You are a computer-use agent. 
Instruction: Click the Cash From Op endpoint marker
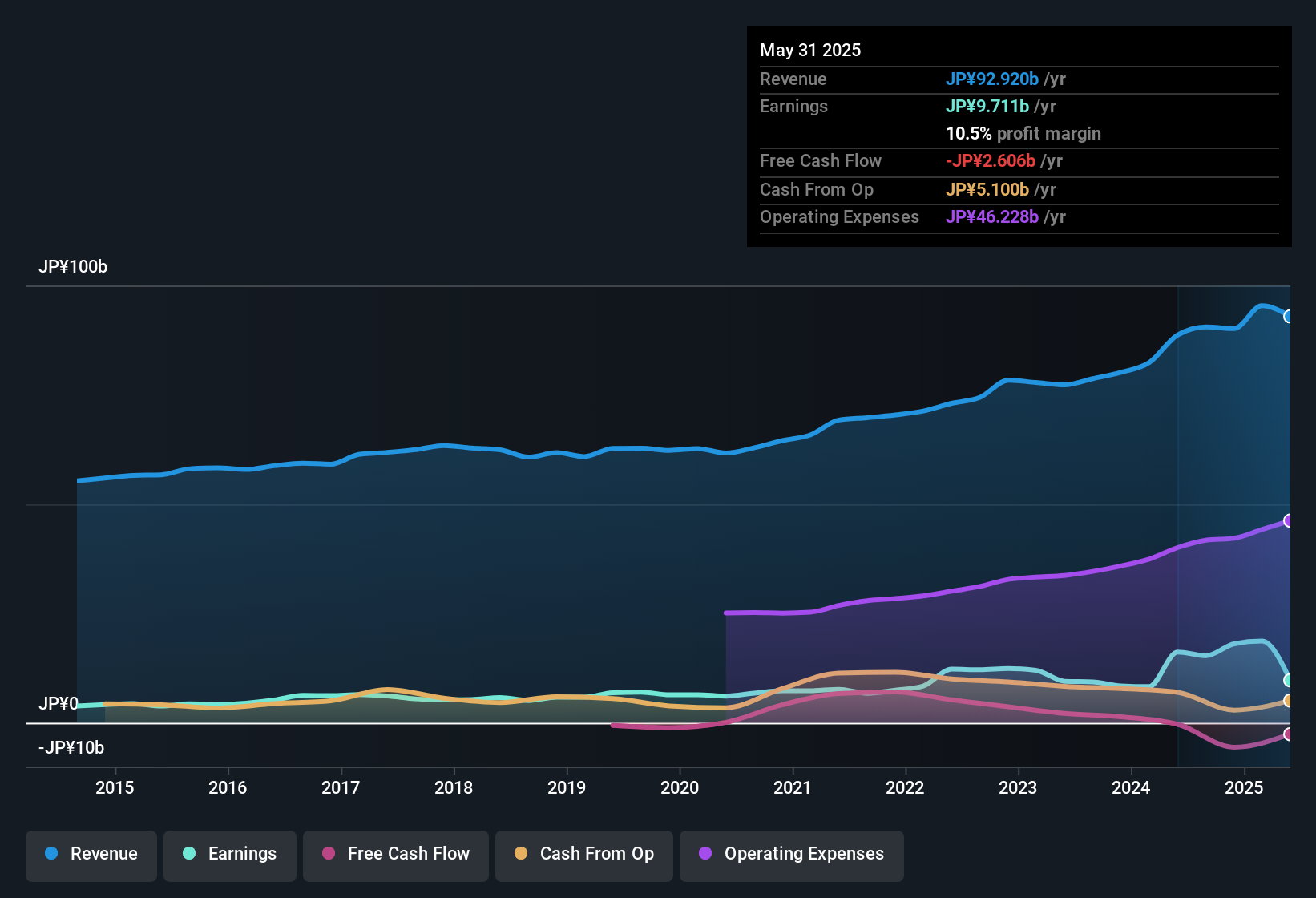[x=1289, y=701]
